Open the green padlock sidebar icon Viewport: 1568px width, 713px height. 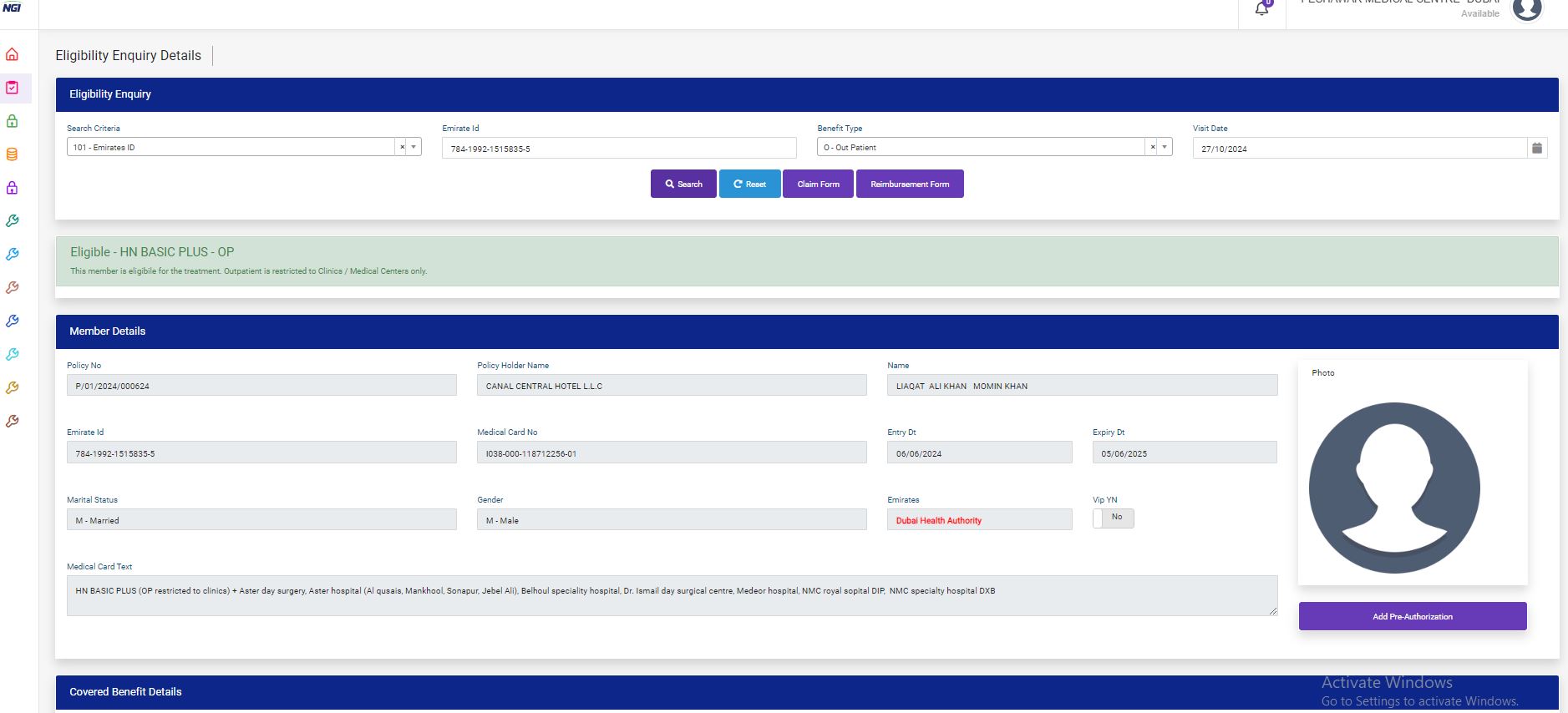click(12, 121)
